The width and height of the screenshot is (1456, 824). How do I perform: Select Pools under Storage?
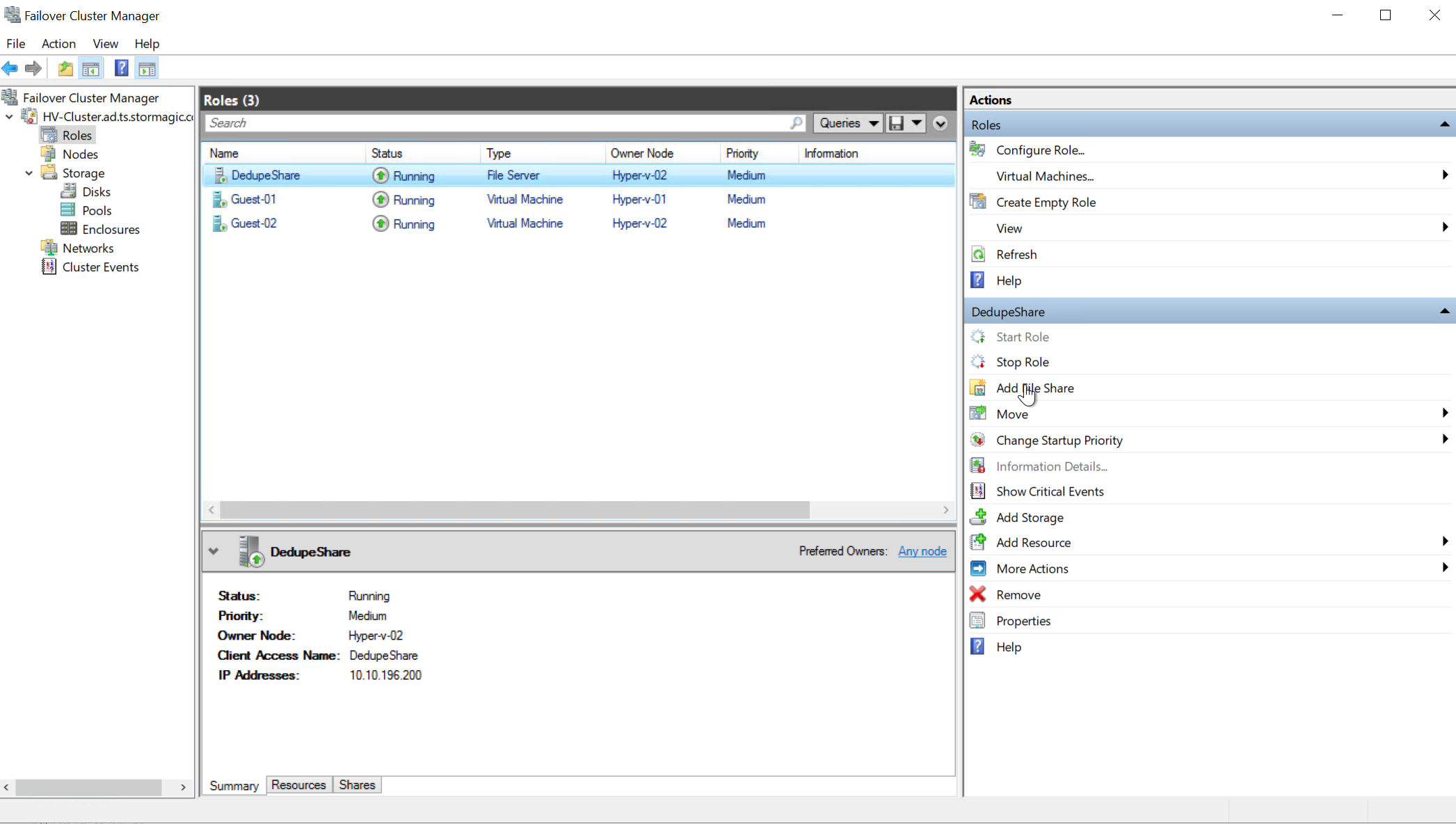[x=97, y=211]
